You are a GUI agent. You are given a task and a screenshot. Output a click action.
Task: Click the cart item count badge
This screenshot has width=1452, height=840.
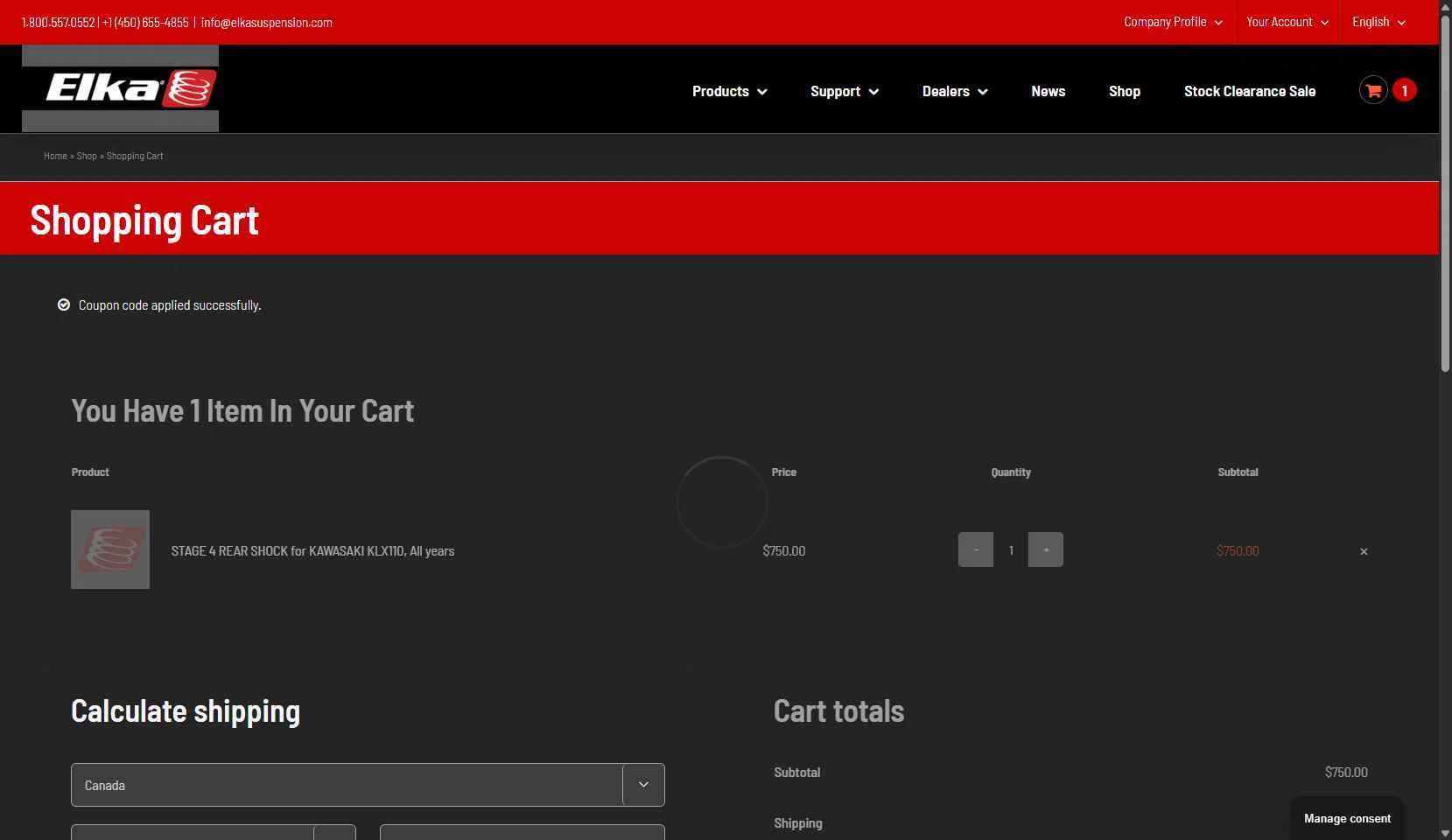coord(1405,90)
